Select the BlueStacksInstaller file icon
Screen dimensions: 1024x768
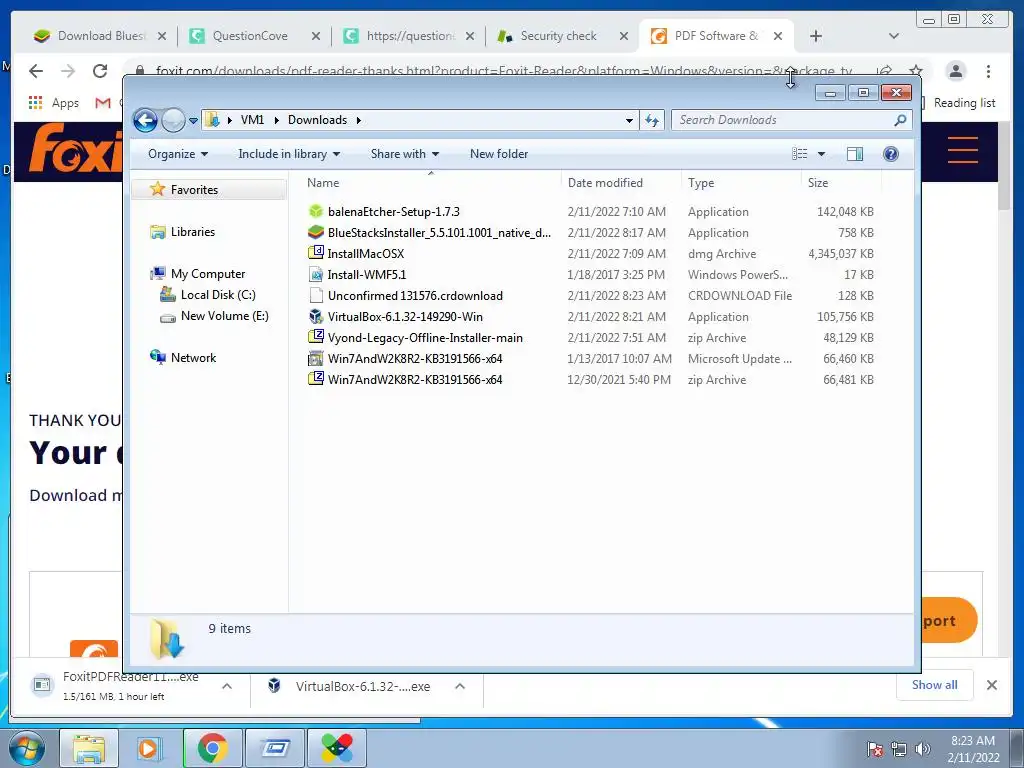316,232
